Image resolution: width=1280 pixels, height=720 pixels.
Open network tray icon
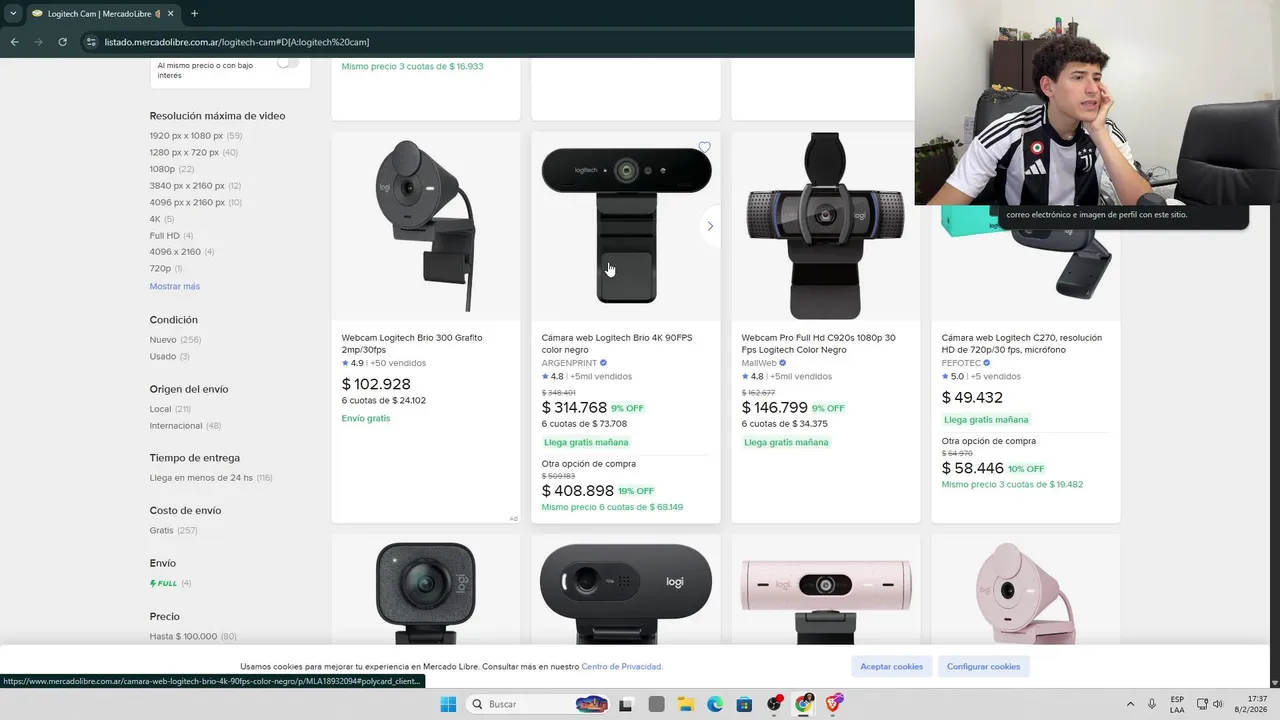pyautogui.click(x=1202, y=704)
